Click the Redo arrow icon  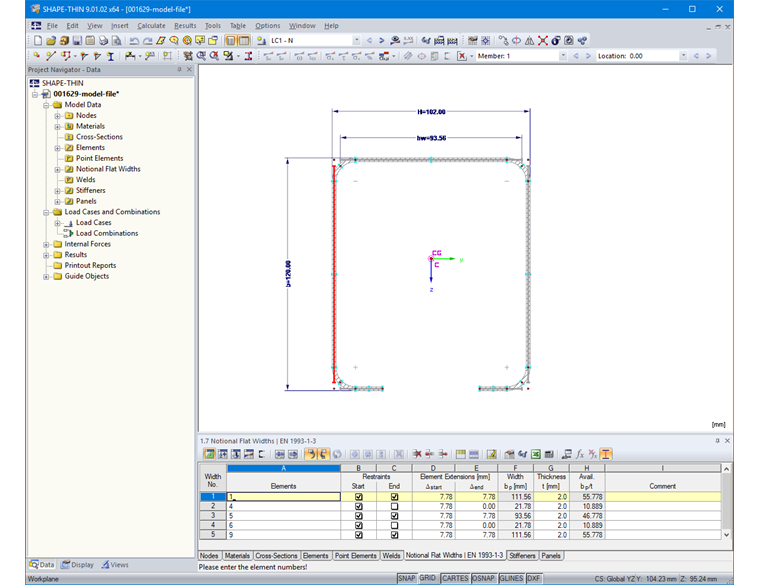pyautogui.click(x=147, y=41)
